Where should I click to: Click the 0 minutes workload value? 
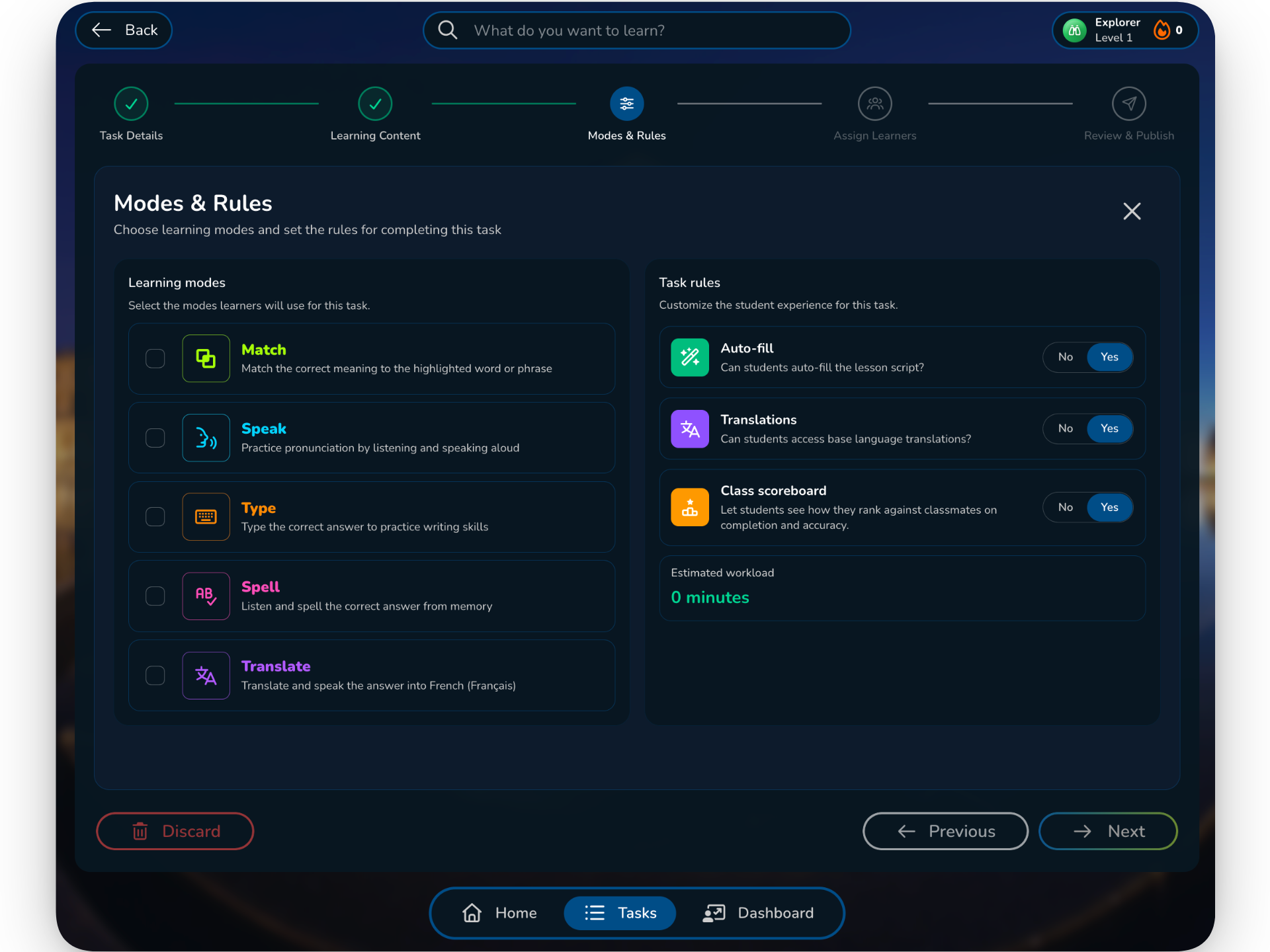(x=710, y=598)
